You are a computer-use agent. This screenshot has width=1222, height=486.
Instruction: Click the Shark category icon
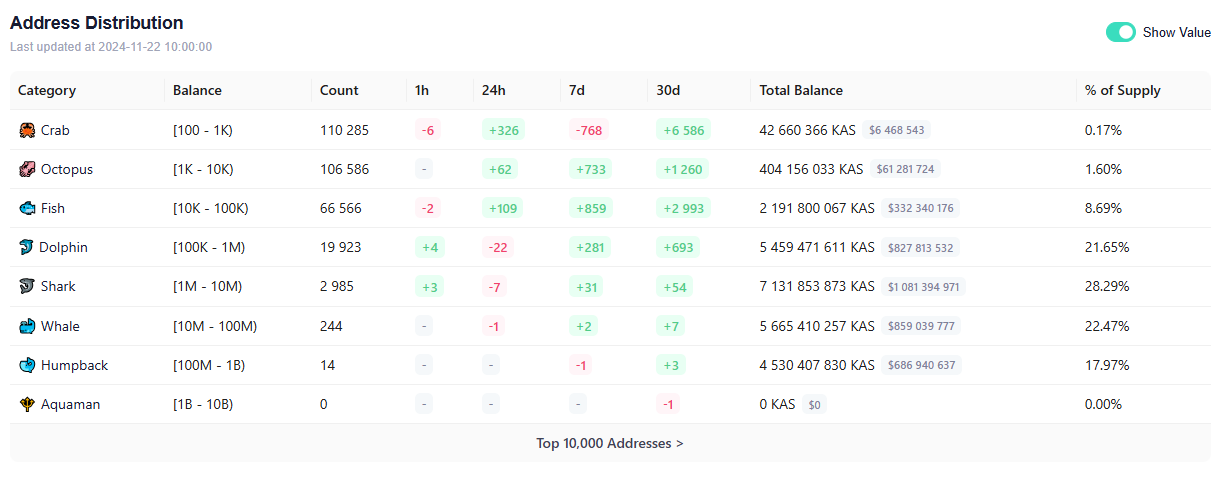27,286
